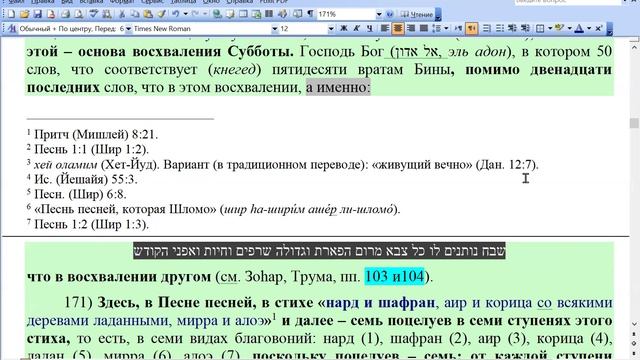Toggle bulleted list
640x360 pixels.
pyautogui.click(x=500, y=29)
